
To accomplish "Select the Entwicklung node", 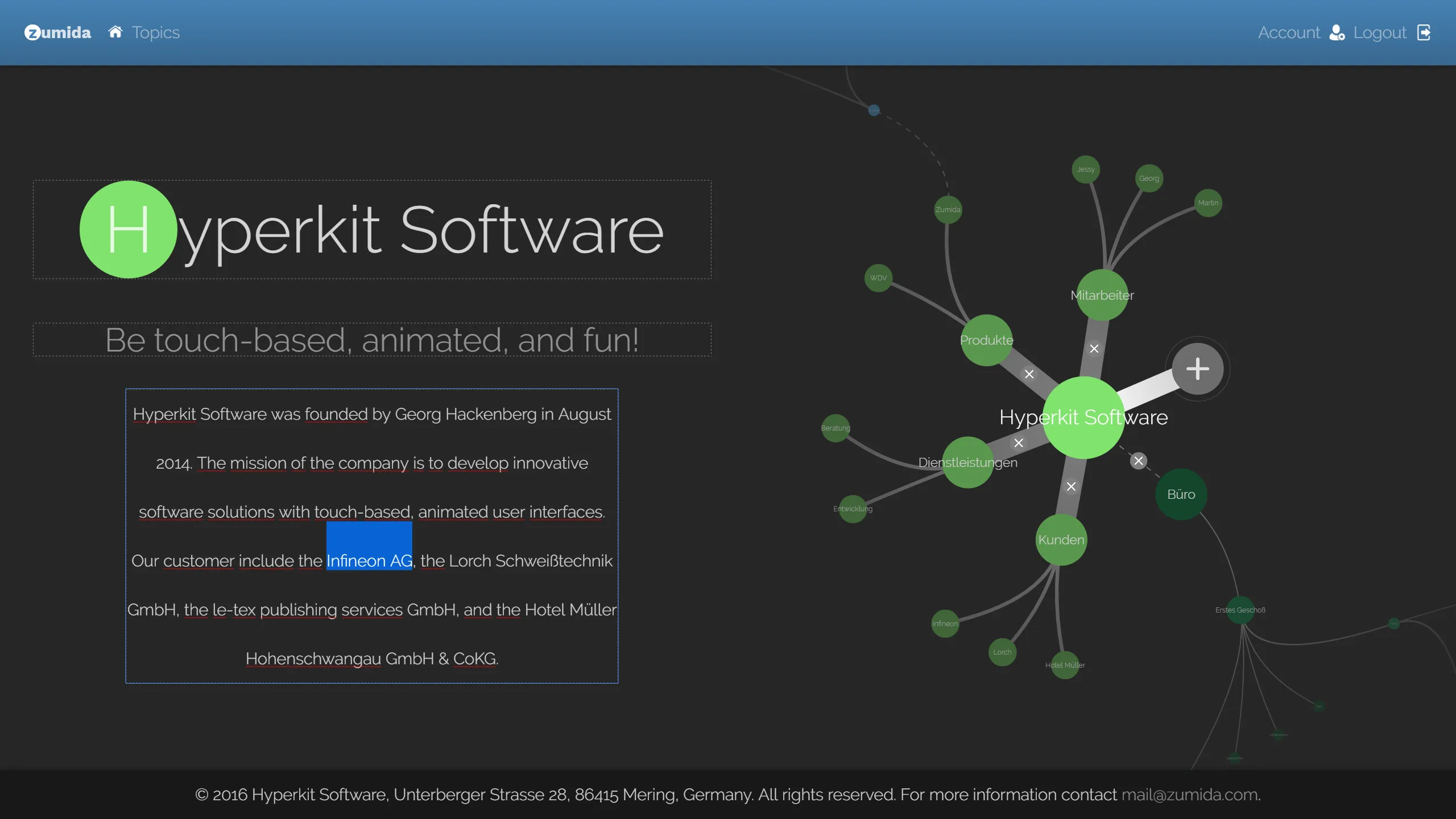I will tap(853, 509).
